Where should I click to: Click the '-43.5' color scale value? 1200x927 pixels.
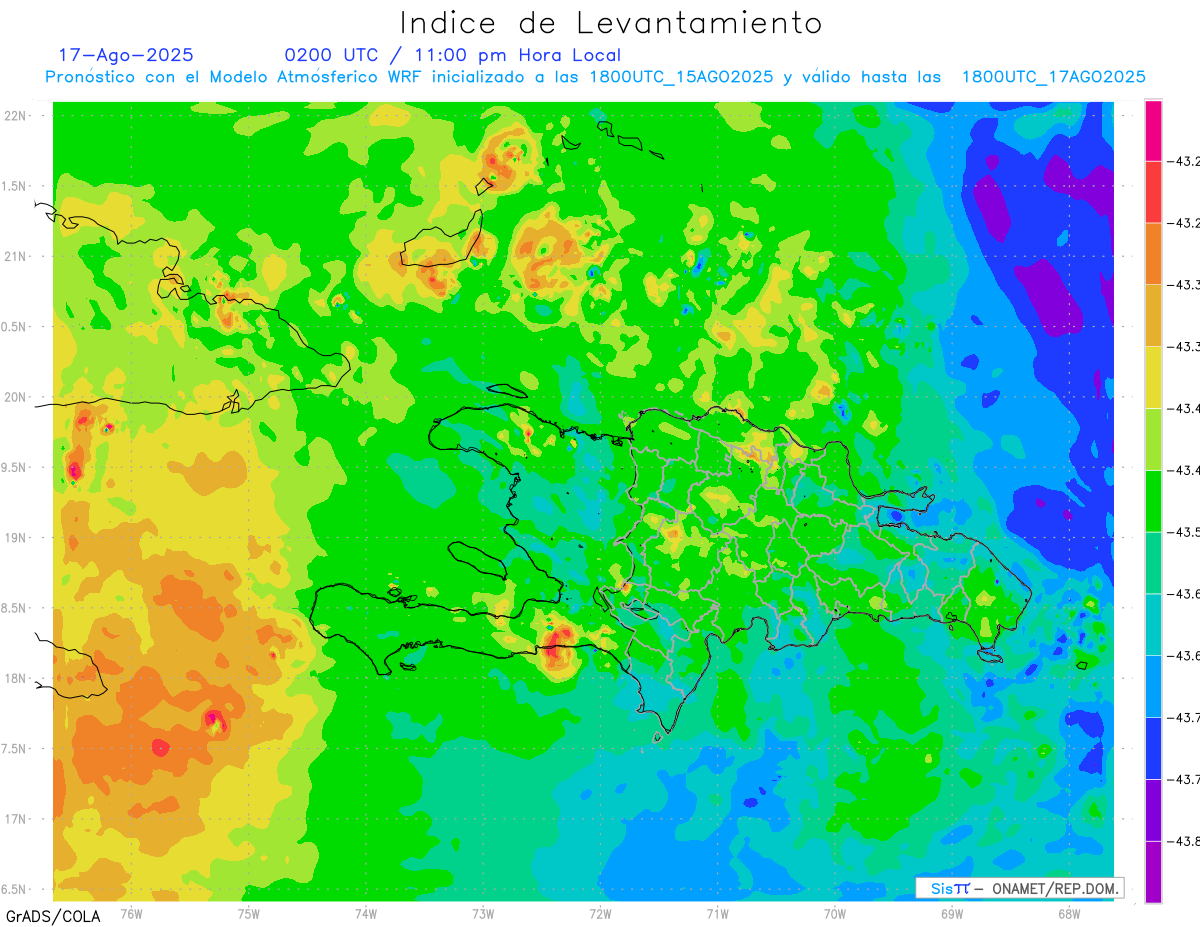[x=1185, y=532]
